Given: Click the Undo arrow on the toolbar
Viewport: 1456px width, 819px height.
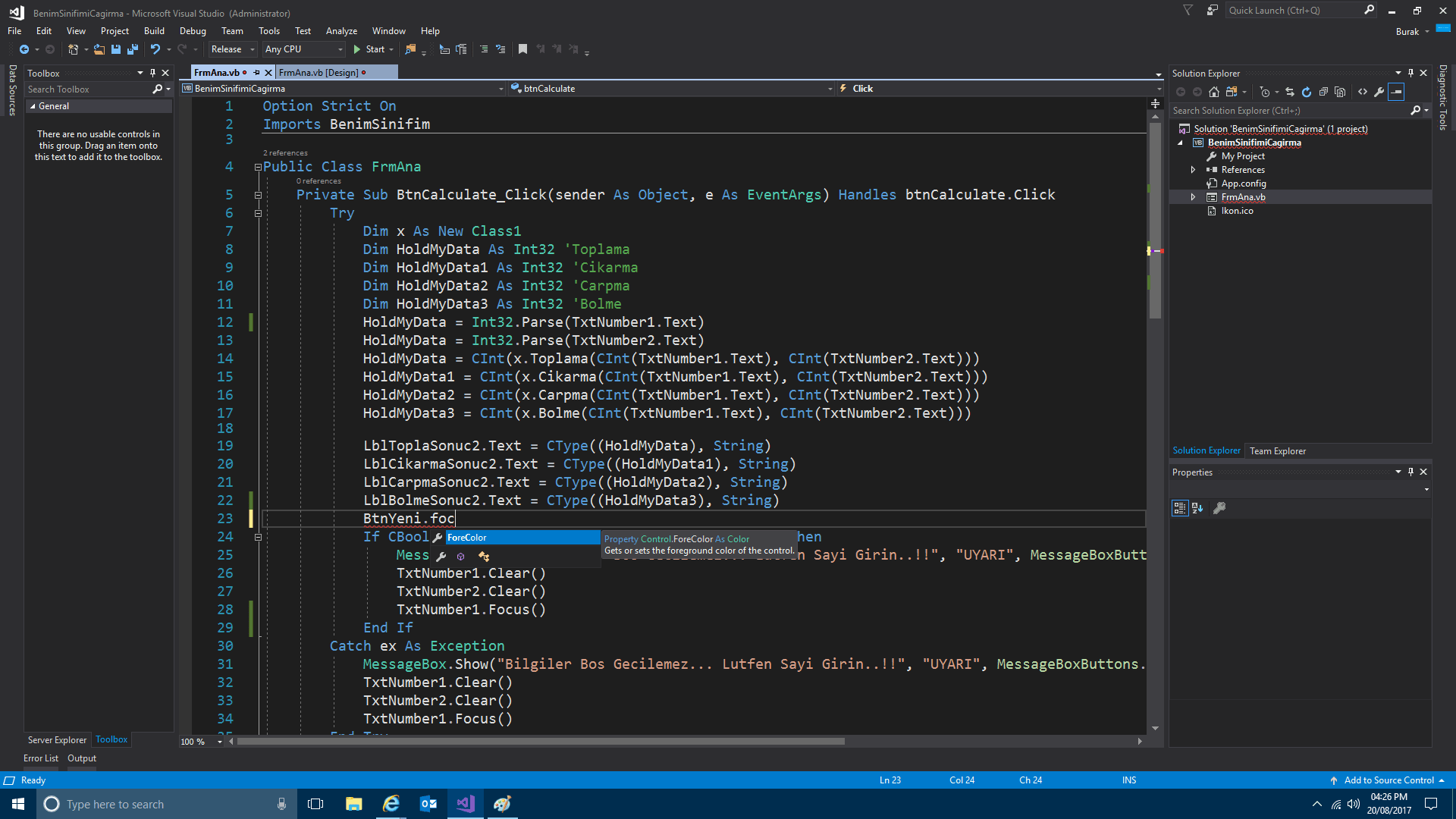Looking at the screenshot, I should coord(154,49).
